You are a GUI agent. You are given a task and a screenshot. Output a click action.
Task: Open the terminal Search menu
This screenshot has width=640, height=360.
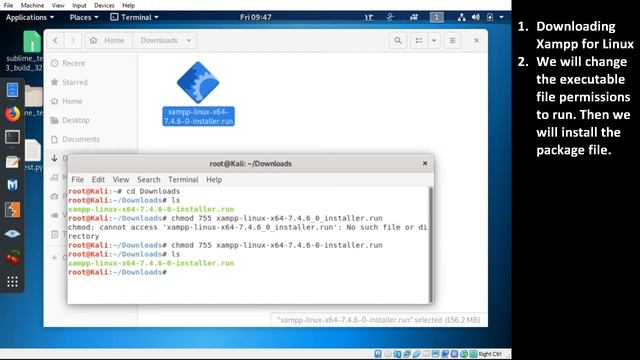click(149, 180)
